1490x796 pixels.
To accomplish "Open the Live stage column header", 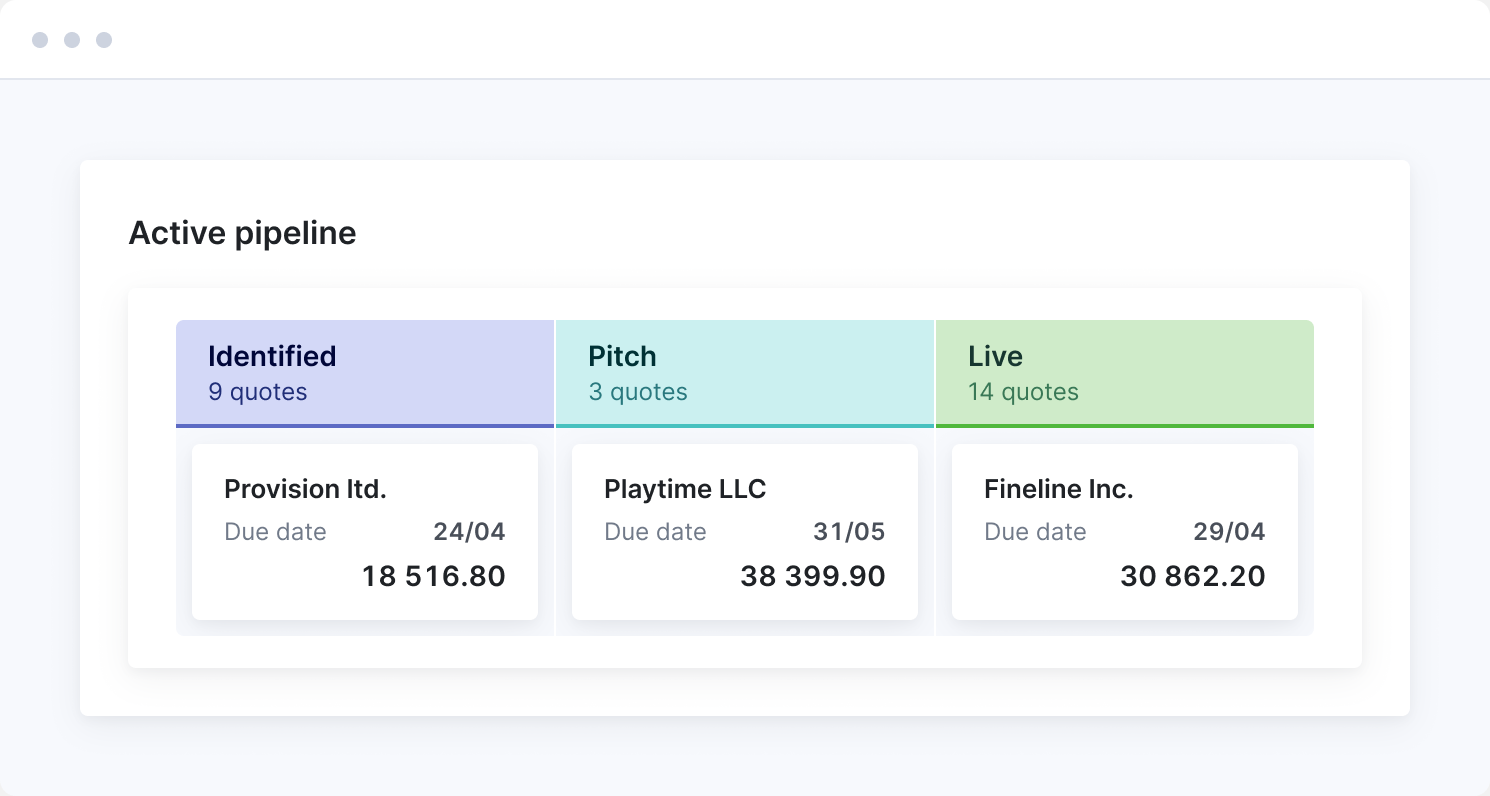I will point(995,357).
